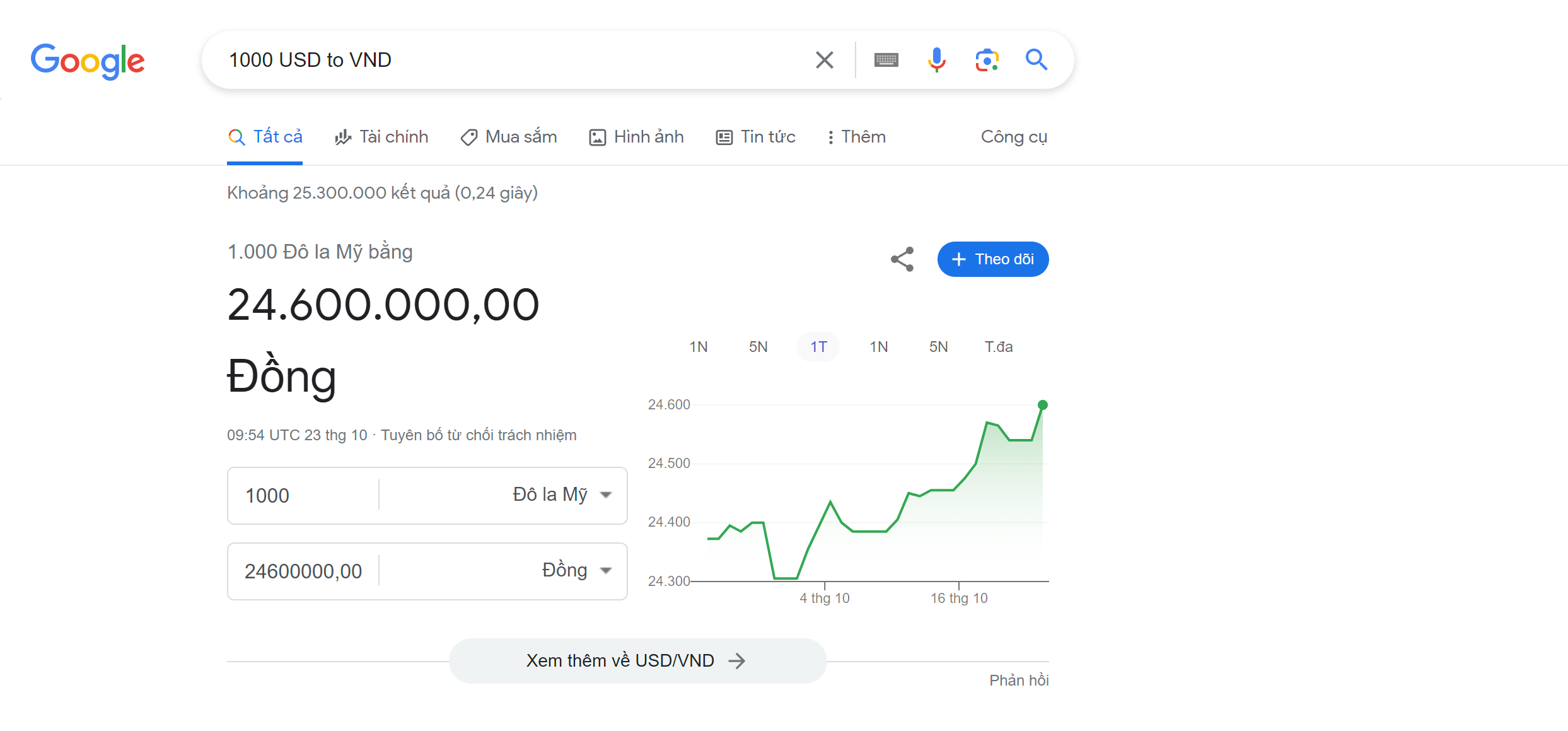The width and height of the screenshot is (1568, 731).
Task: Click the Theo dõi follow button
Action: 993,259
